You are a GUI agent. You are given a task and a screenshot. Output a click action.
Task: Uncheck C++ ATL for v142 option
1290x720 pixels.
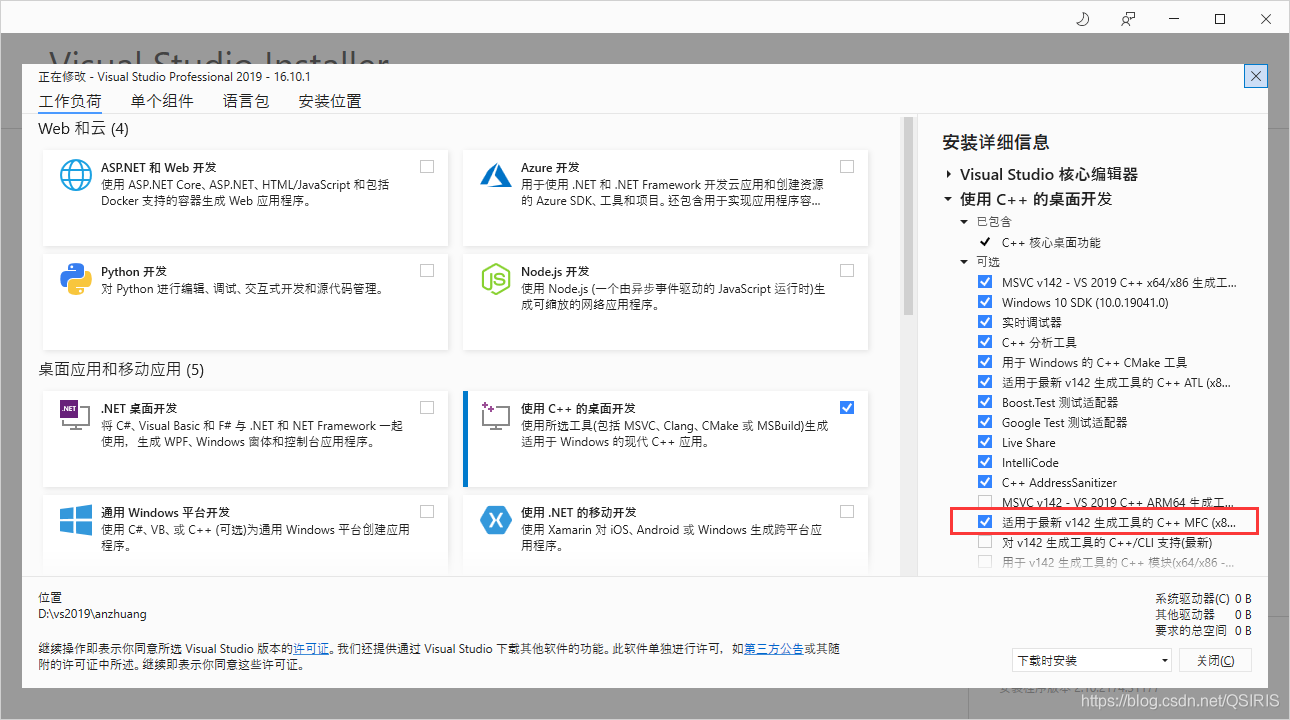985,382
